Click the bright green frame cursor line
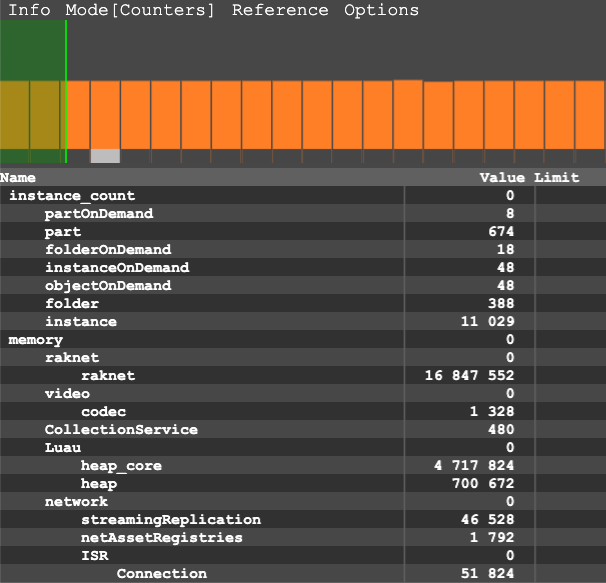 coord(66,92)
